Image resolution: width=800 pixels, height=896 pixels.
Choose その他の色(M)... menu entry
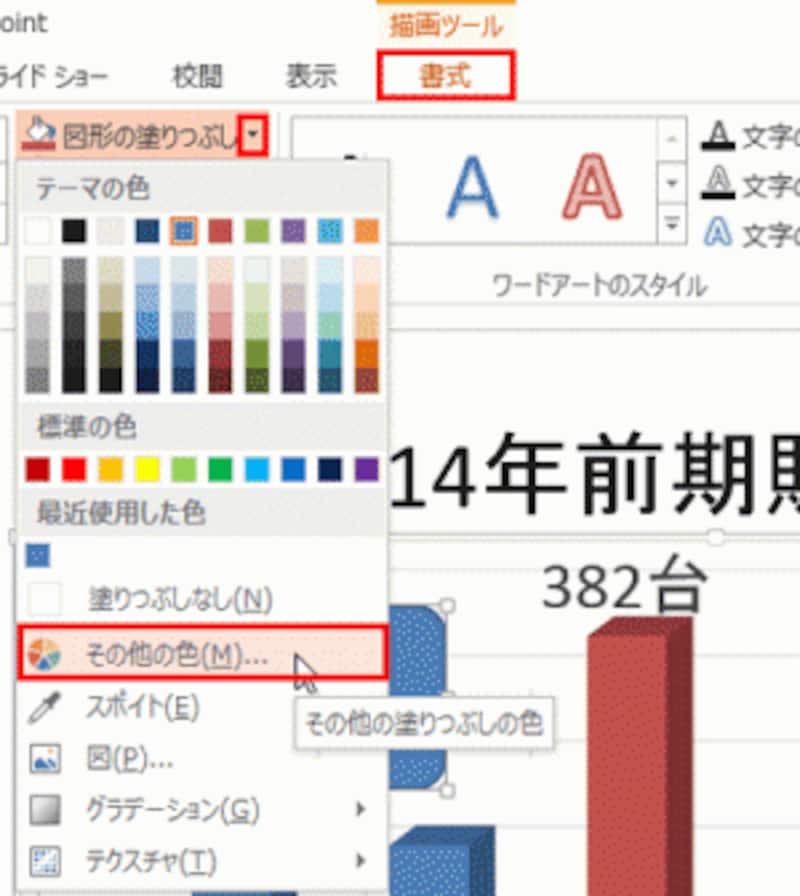202,653
